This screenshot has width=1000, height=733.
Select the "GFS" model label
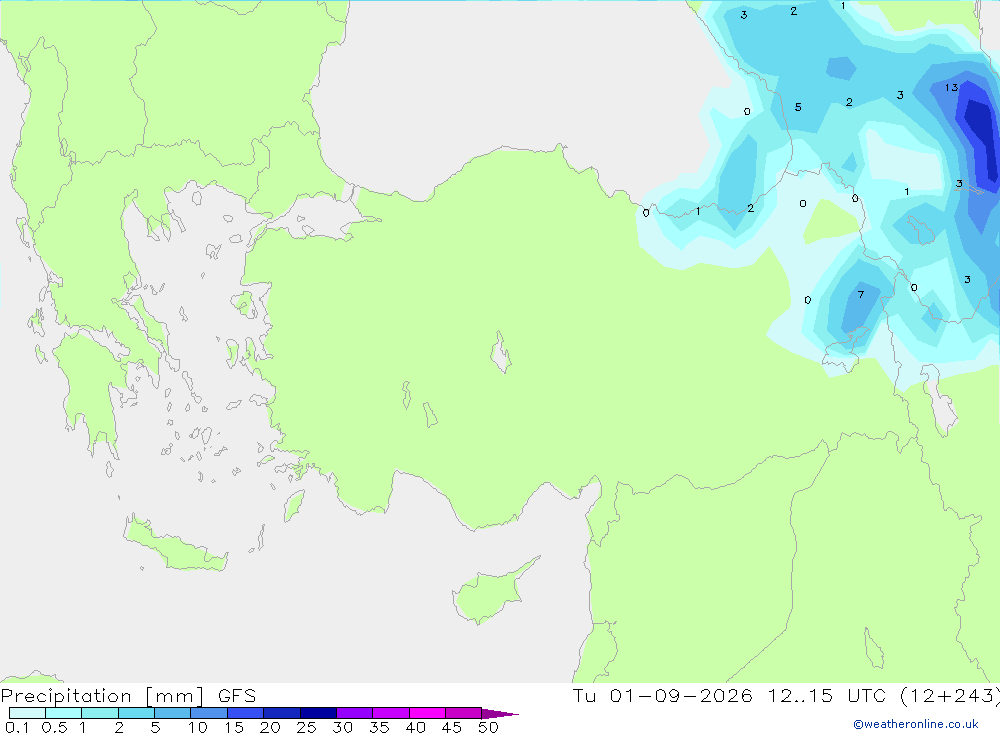click(x=237, y=696)
